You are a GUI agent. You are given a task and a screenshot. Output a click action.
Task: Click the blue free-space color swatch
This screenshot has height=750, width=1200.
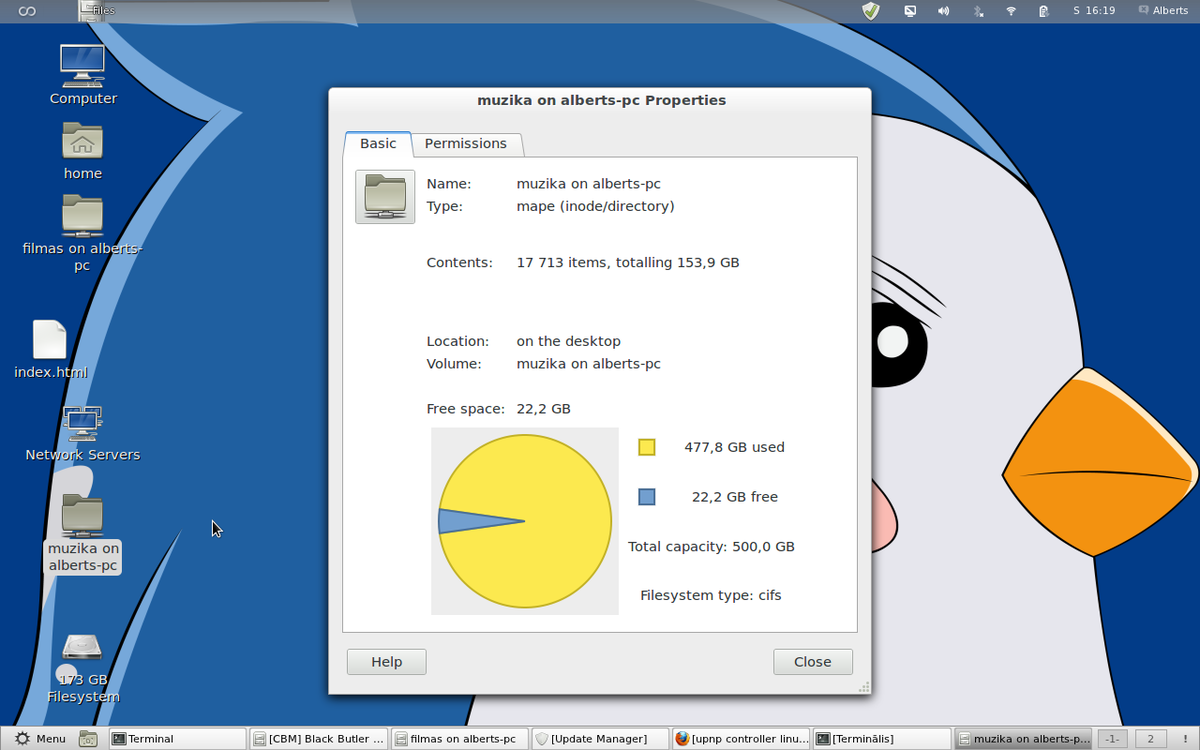647,496
